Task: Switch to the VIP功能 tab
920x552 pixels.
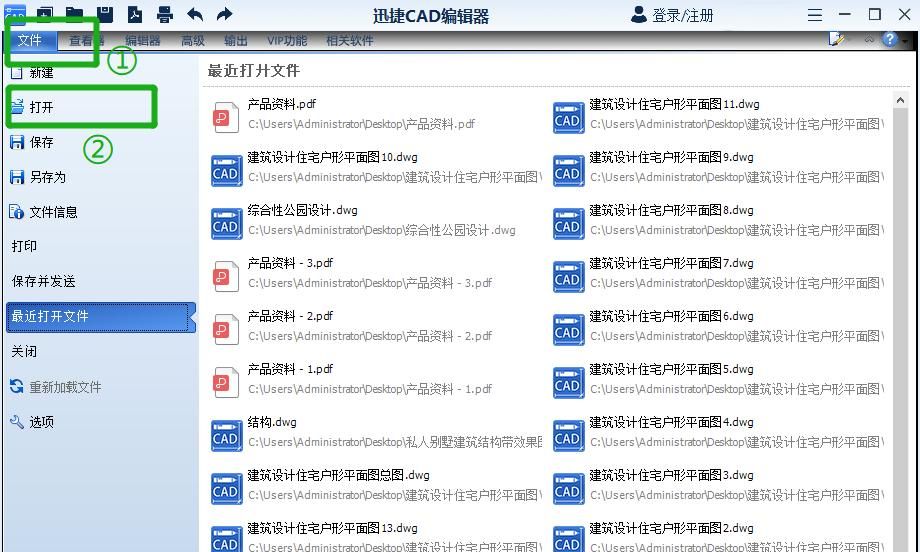Action: coord(287,40)
